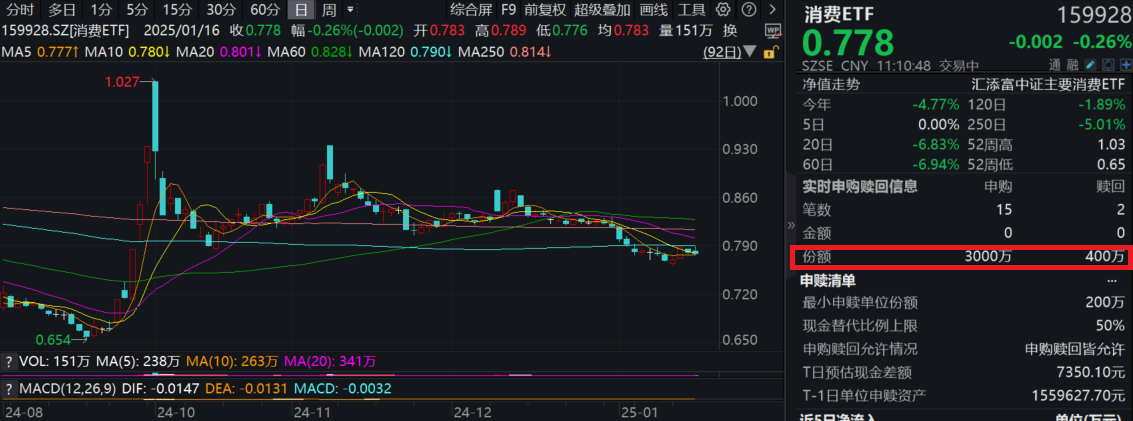Open the 工具 tools menu
1133x421 pixels.
pos(692,10)
